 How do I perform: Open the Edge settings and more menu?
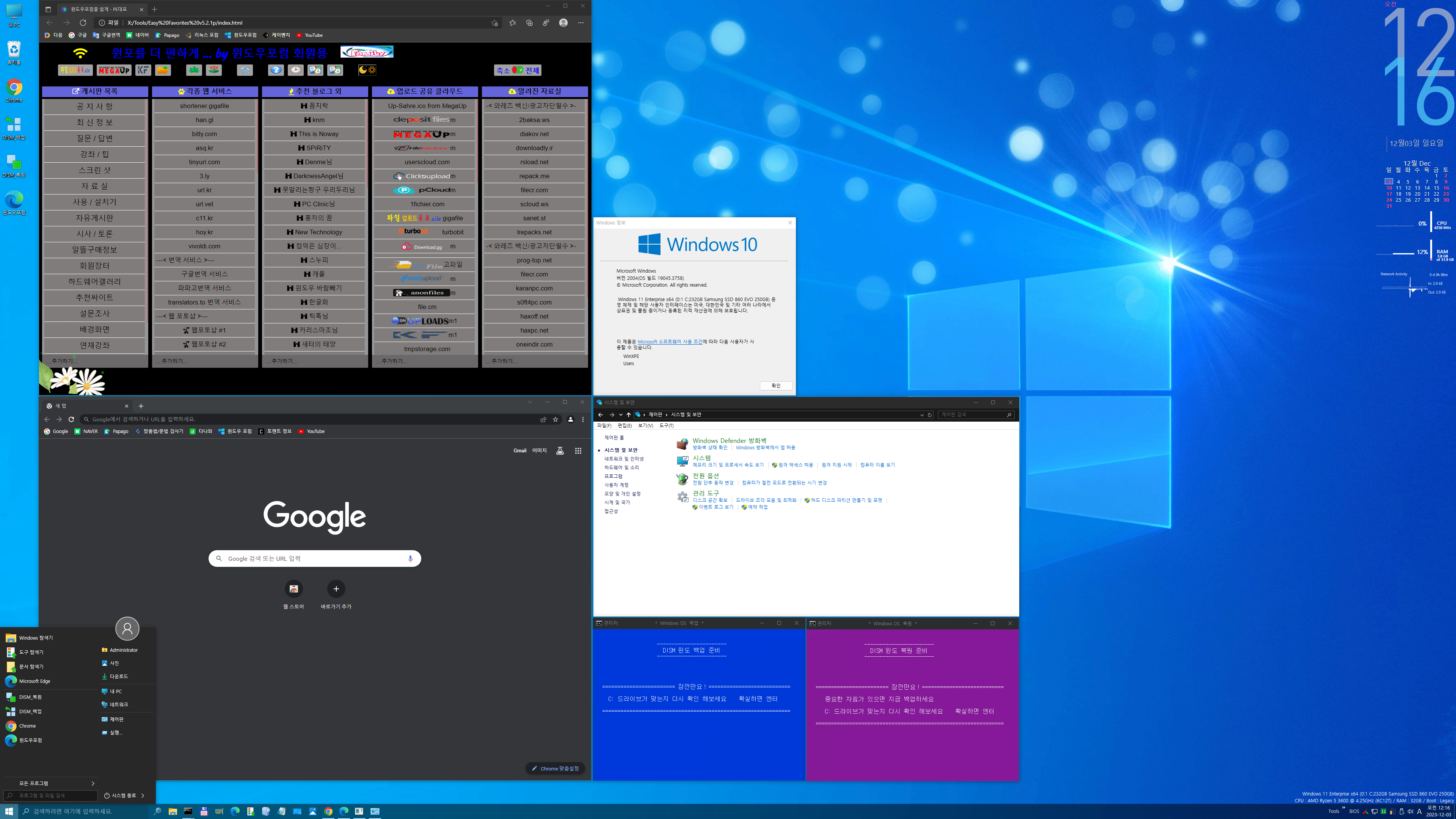(x=581, y=23)
